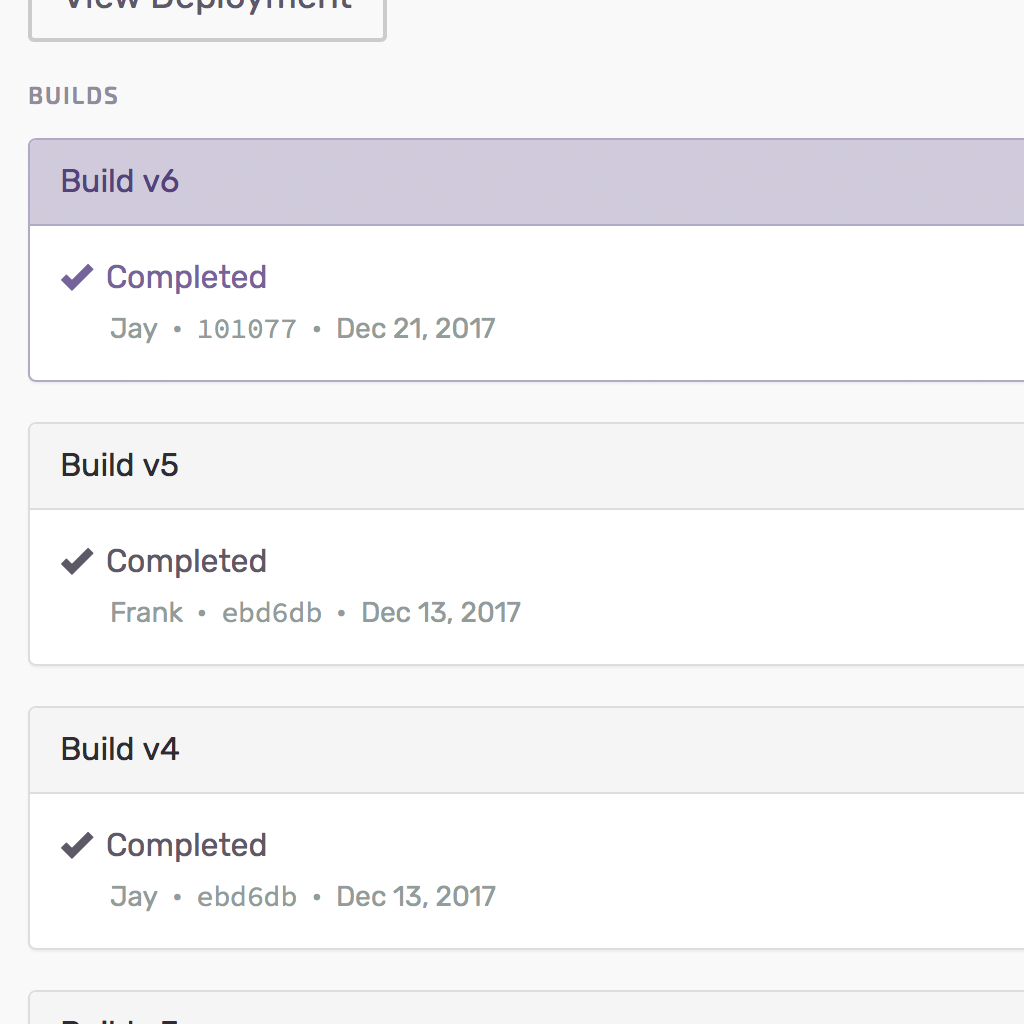Viewport: 1024px width, 1024px height.
Task: Click Dec 13, 2017 date in Build v5
Action: pyautogui.click(x=441, y=613)
